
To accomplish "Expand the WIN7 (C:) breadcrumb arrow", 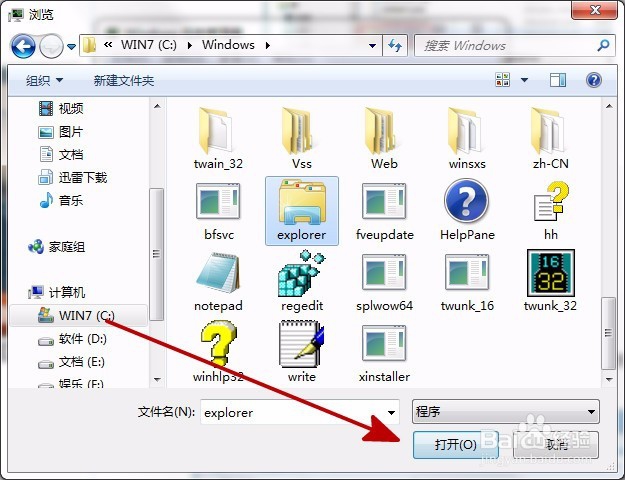I will coord(190,45).
